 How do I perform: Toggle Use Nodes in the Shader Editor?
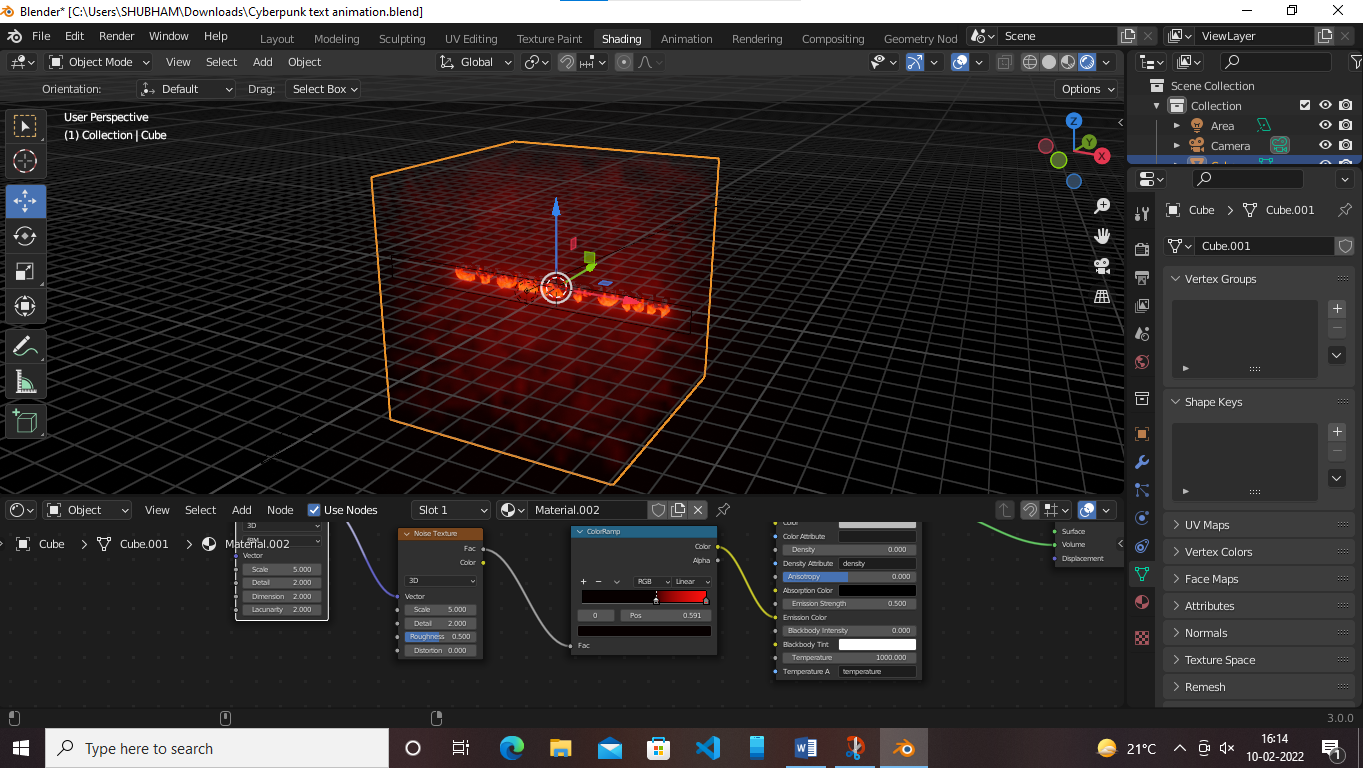click(x=316, y=510)
